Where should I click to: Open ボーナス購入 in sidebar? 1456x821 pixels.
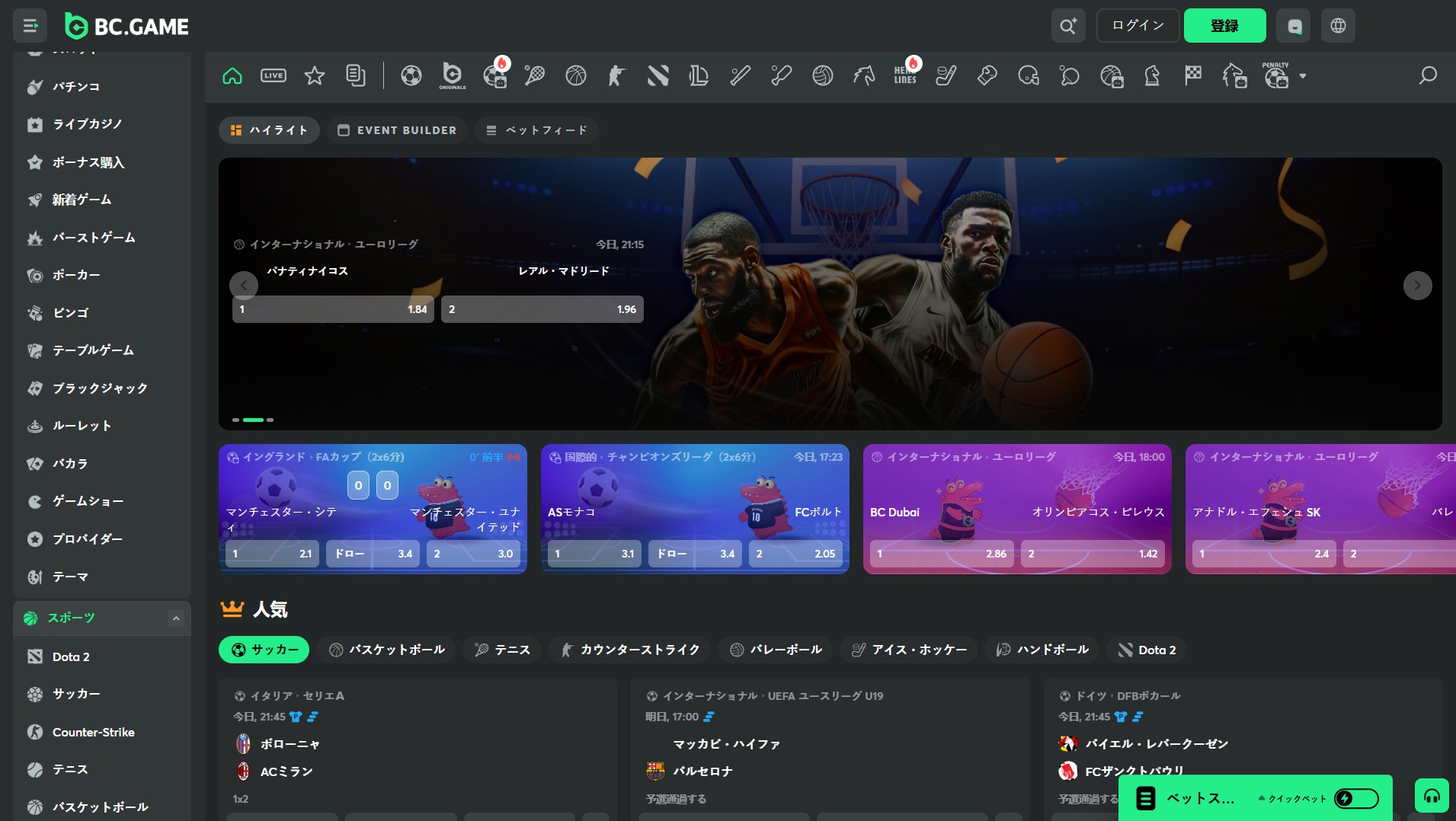click(x=102, y=162)
